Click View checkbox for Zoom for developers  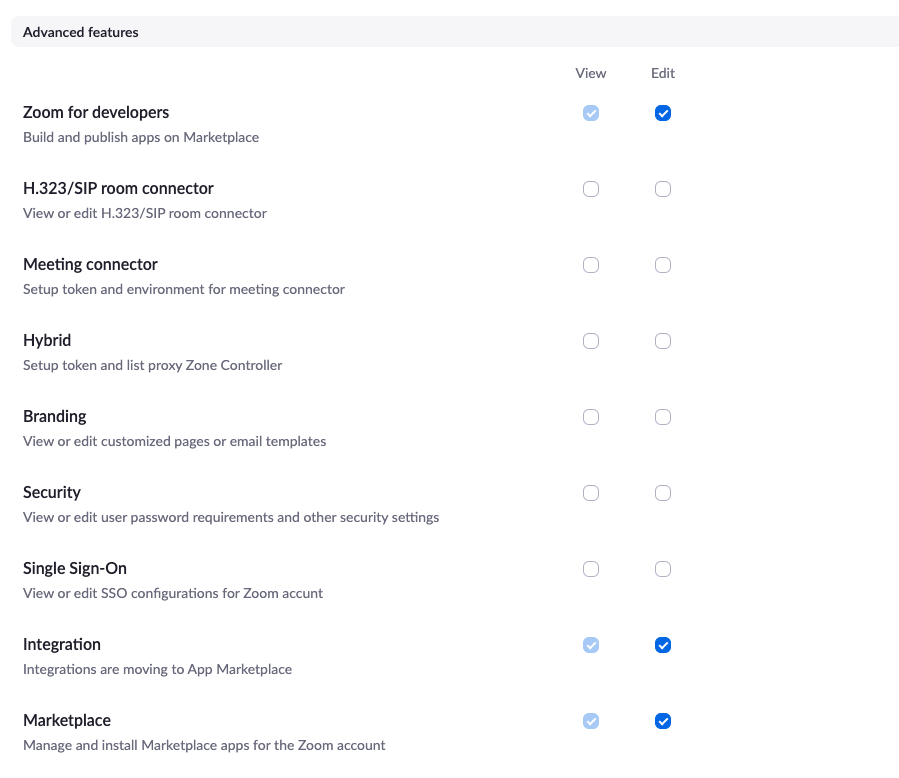591,113
